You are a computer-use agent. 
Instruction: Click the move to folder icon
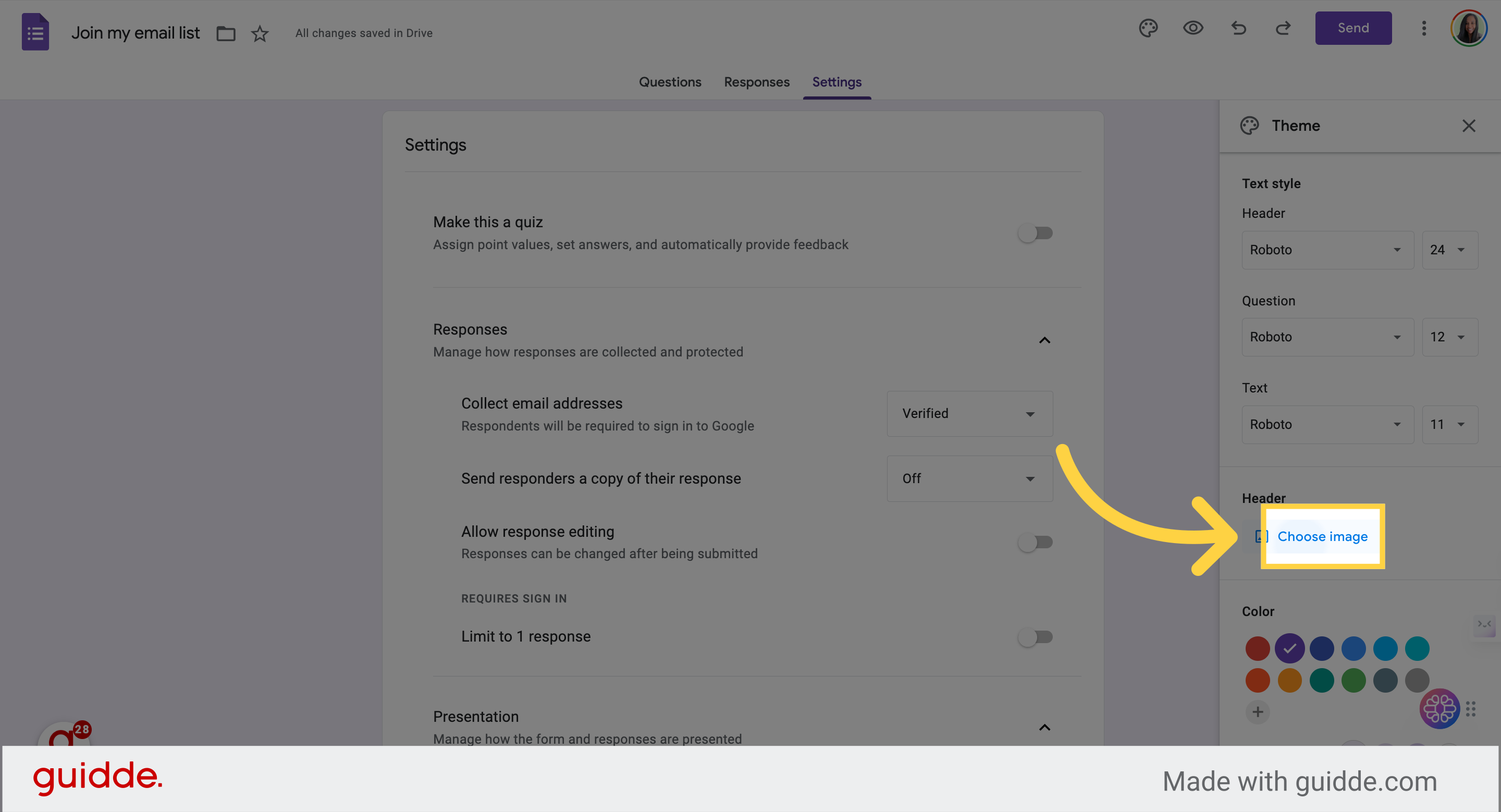(226, 34)
